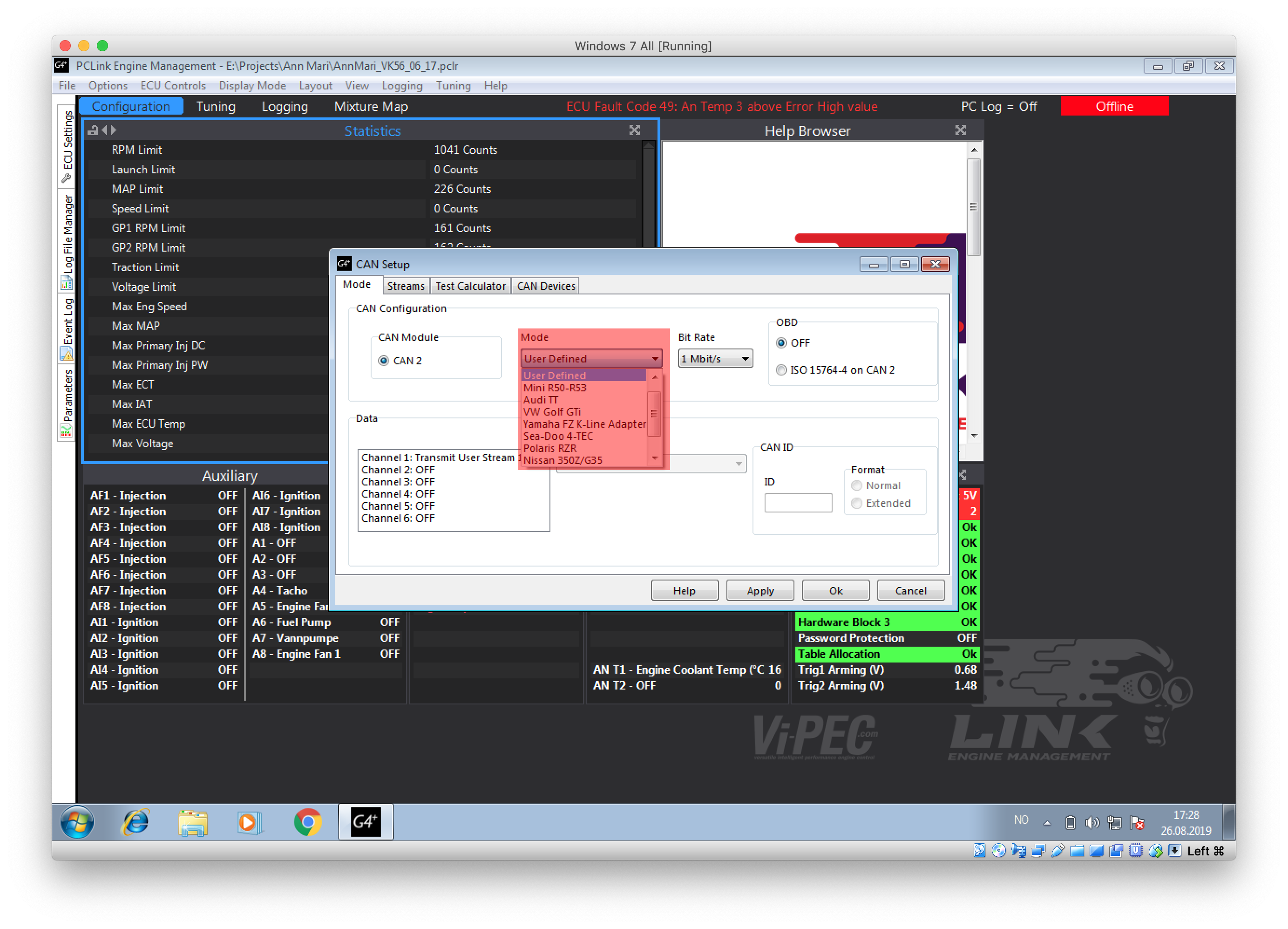Enable ISO 15764-4 on CAN 2
Screen dimensions: 1288x929
(x=781, y=370)
